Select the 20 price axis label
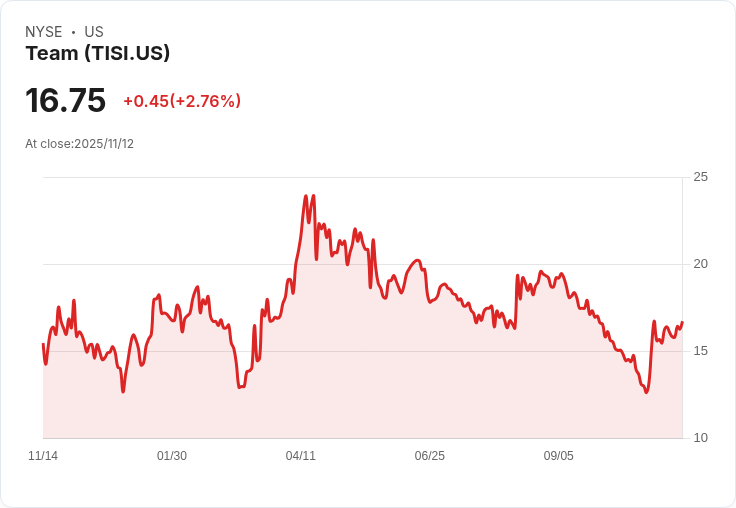Image resolution: width=736 pixels, height=508 pixels. (x=700, y=264)
